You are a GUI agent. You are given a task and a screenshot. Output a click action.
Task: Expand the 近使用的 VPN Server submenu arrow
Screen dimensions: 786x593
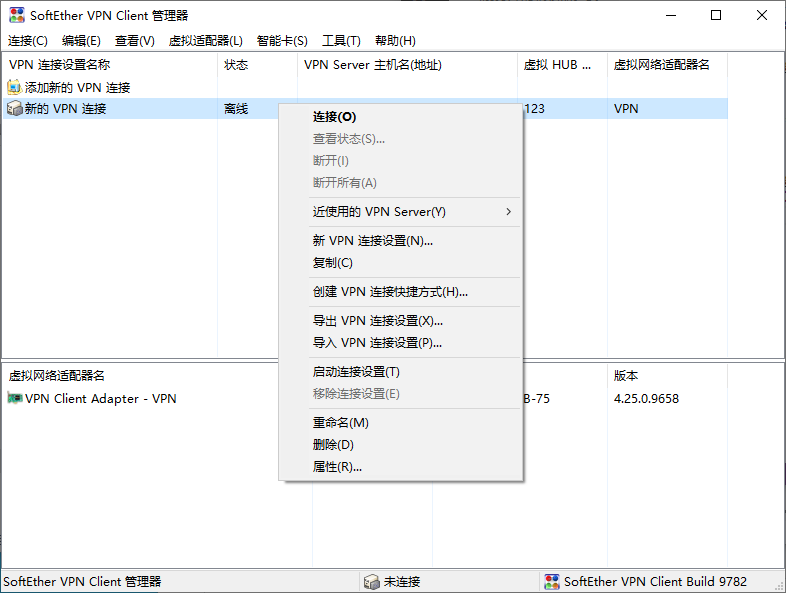(x=509, y=212)
